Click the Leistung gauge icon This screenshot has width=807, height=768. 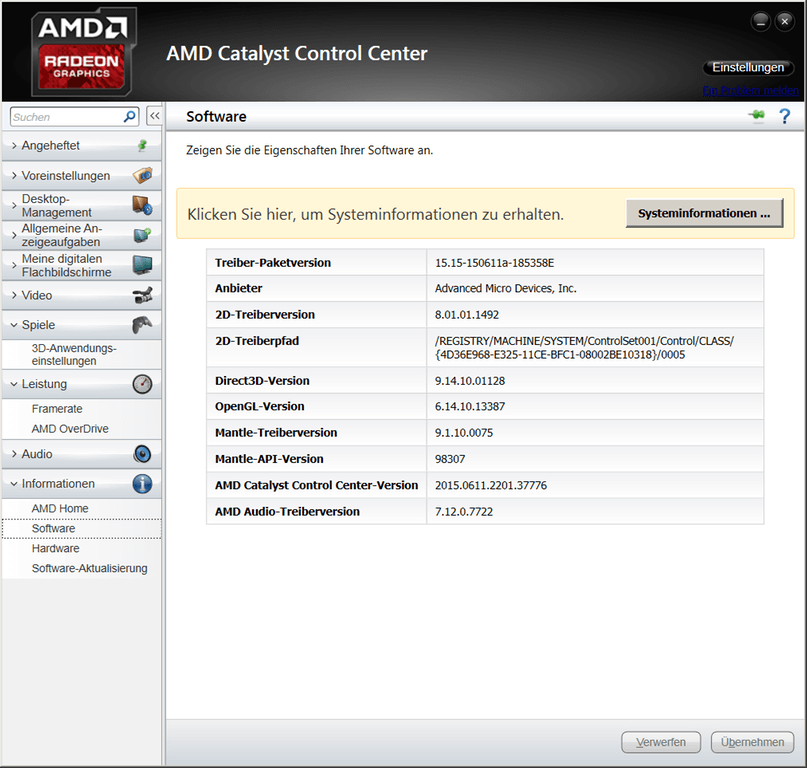coord(143,384)
